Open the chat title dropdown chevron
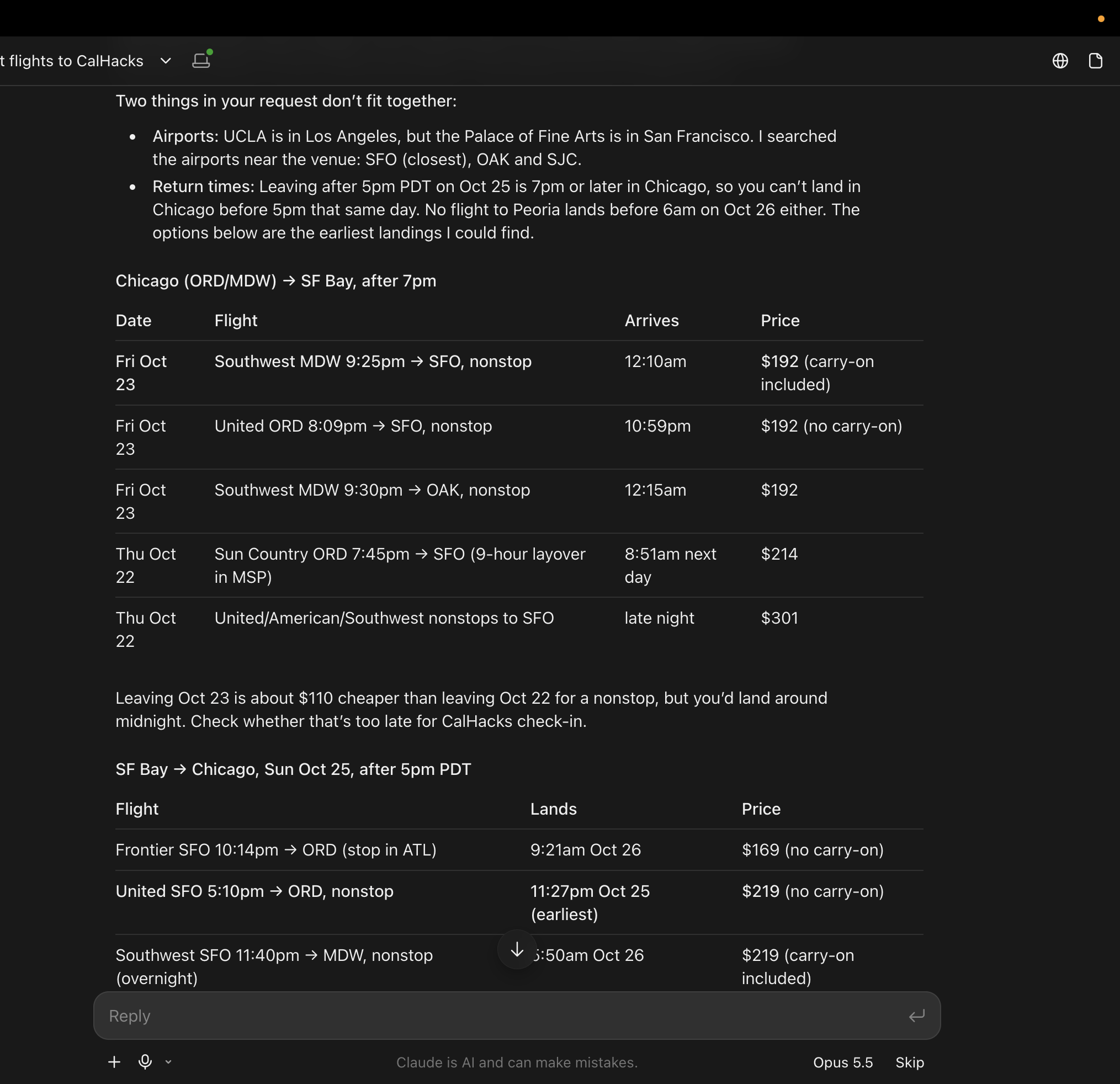Viewport: 1120px width, 1084px height. tap(166, 61)
